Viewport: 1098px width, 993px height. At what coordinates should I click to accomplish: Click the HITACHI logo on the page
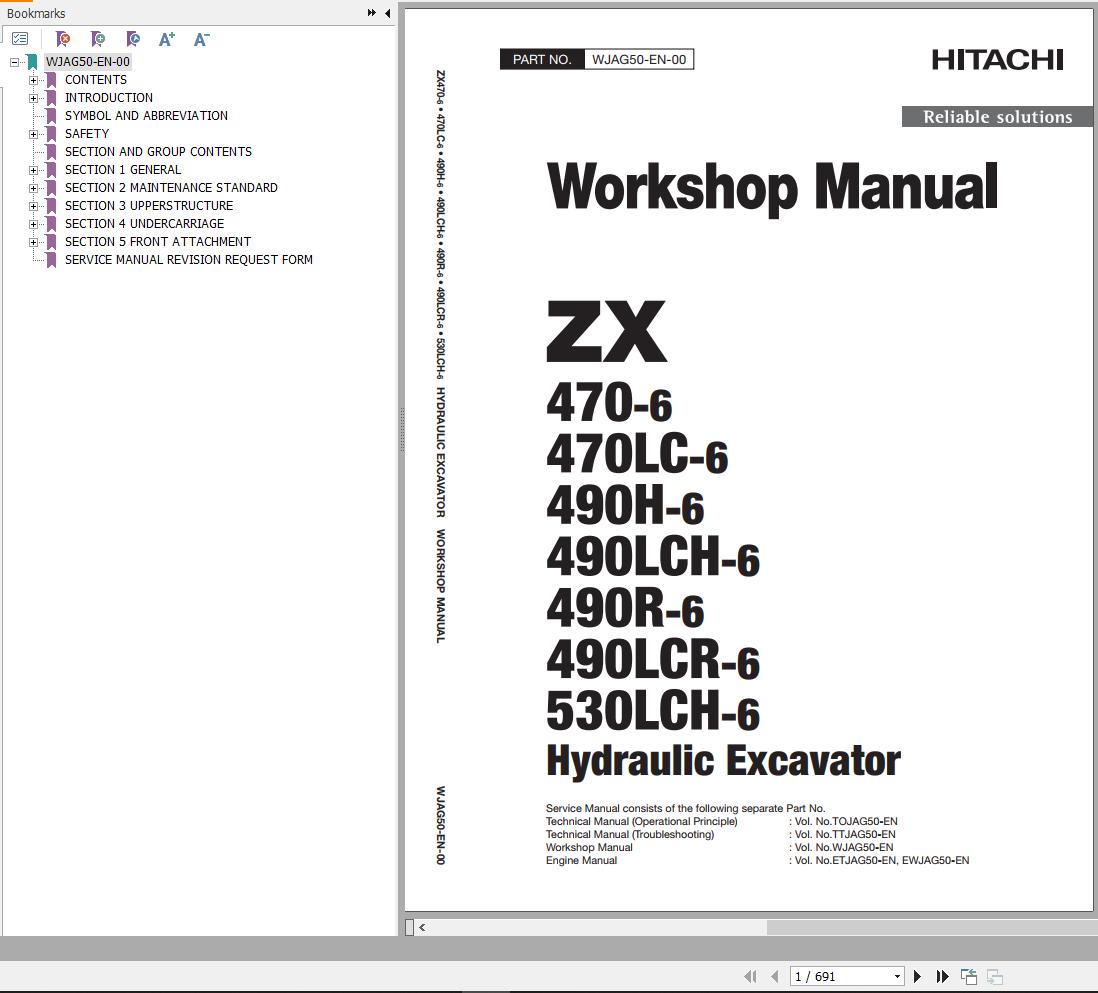997,60
